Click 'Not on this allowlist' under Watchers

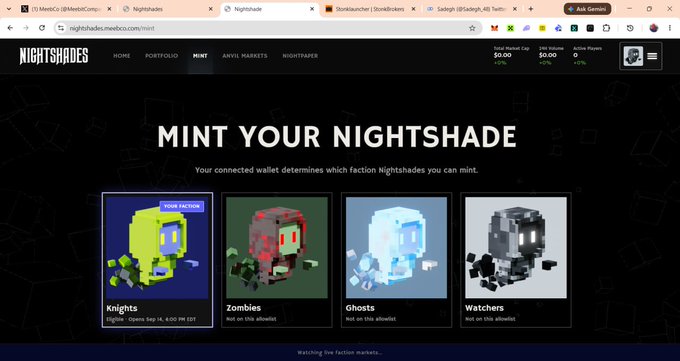490,319
